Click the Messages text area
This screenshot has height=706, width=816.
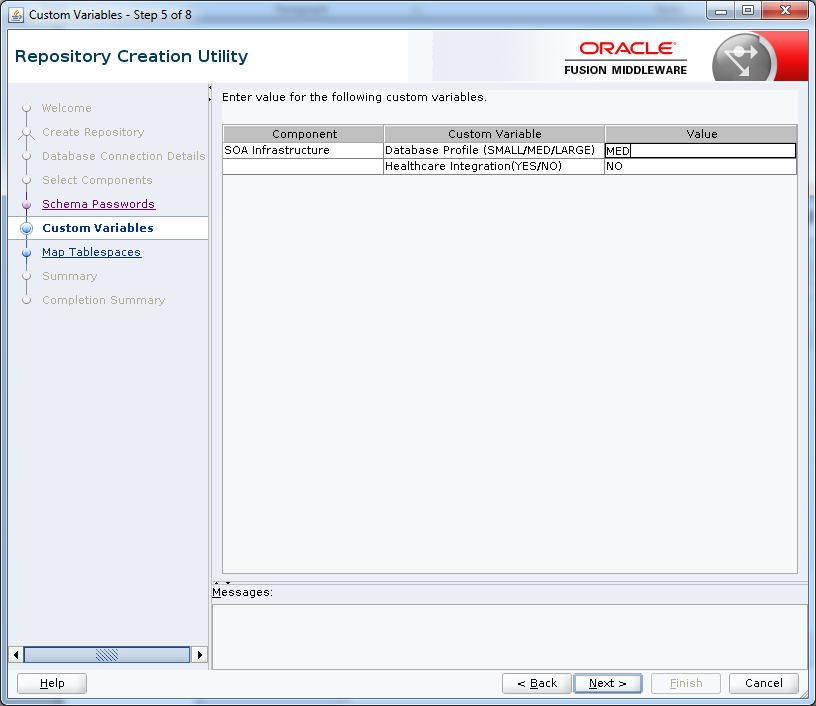pyautogui.click(x=509, y=636)
